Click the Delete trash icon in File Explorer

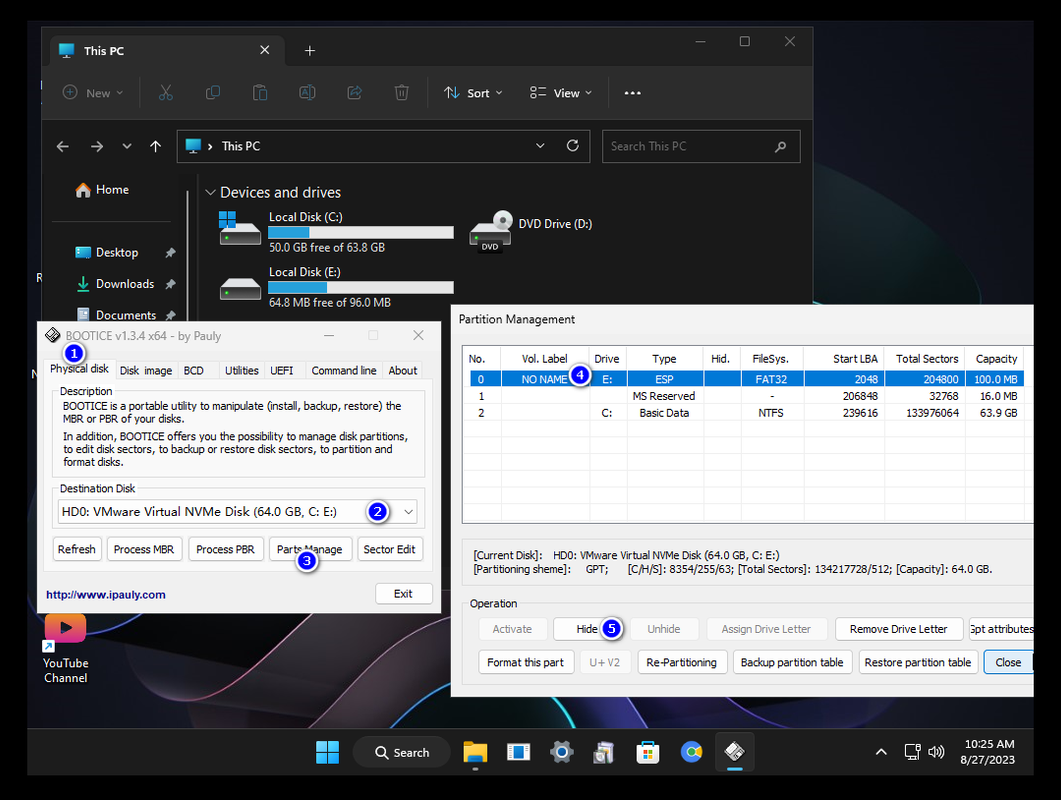coord(401,93)
